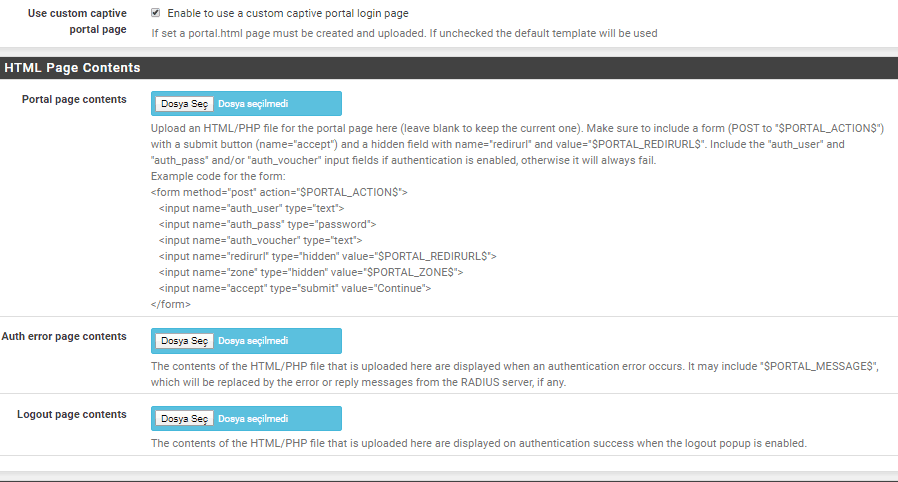
Task: Select the "Logout page contents" field label
Action: [72, 414]
